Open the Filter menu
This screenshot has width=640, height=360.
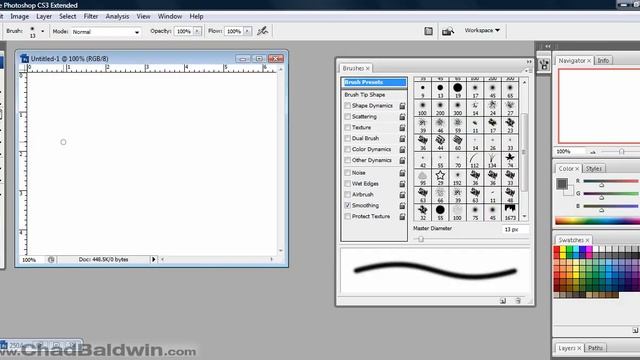(91, 16)
